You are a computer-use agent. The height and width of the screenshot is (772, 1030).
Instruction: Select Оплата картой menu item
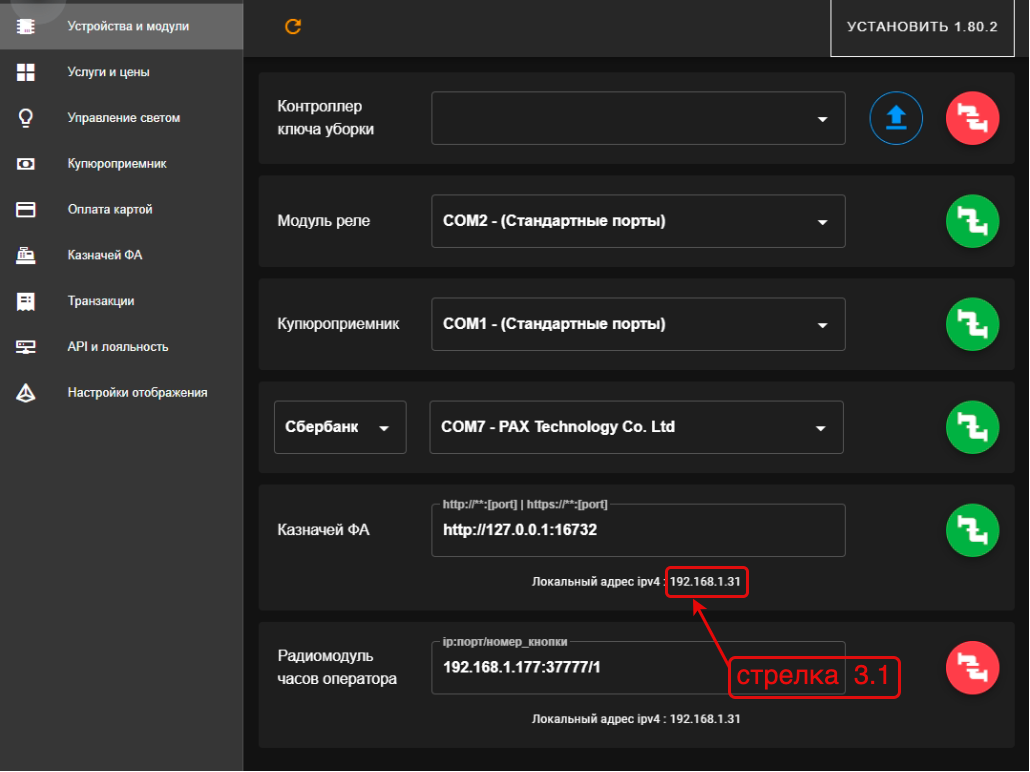(122, 210)
